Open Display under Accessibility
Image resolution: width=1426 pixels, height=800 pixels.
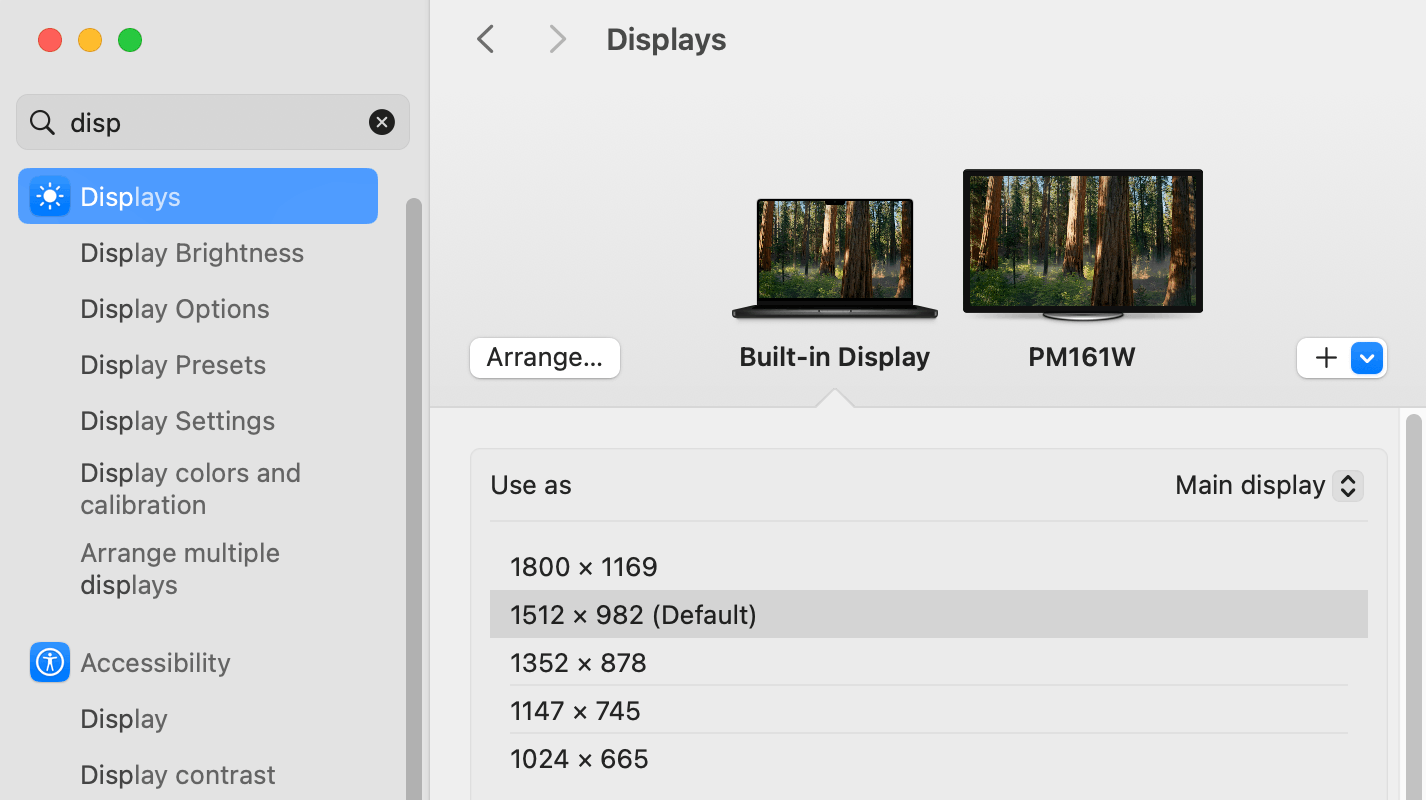coord(124,719)
